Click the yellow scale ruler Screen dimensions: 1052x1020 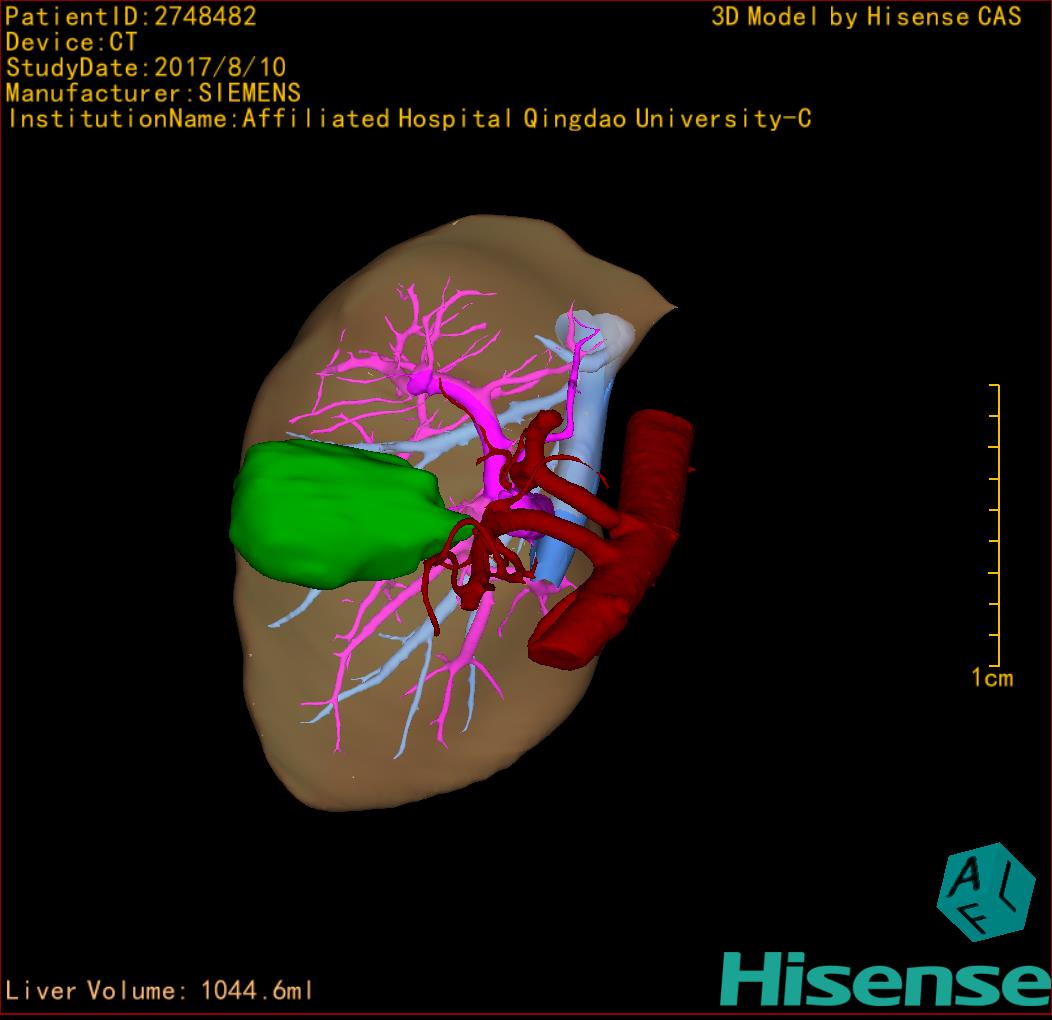click(x=995, y=525)
